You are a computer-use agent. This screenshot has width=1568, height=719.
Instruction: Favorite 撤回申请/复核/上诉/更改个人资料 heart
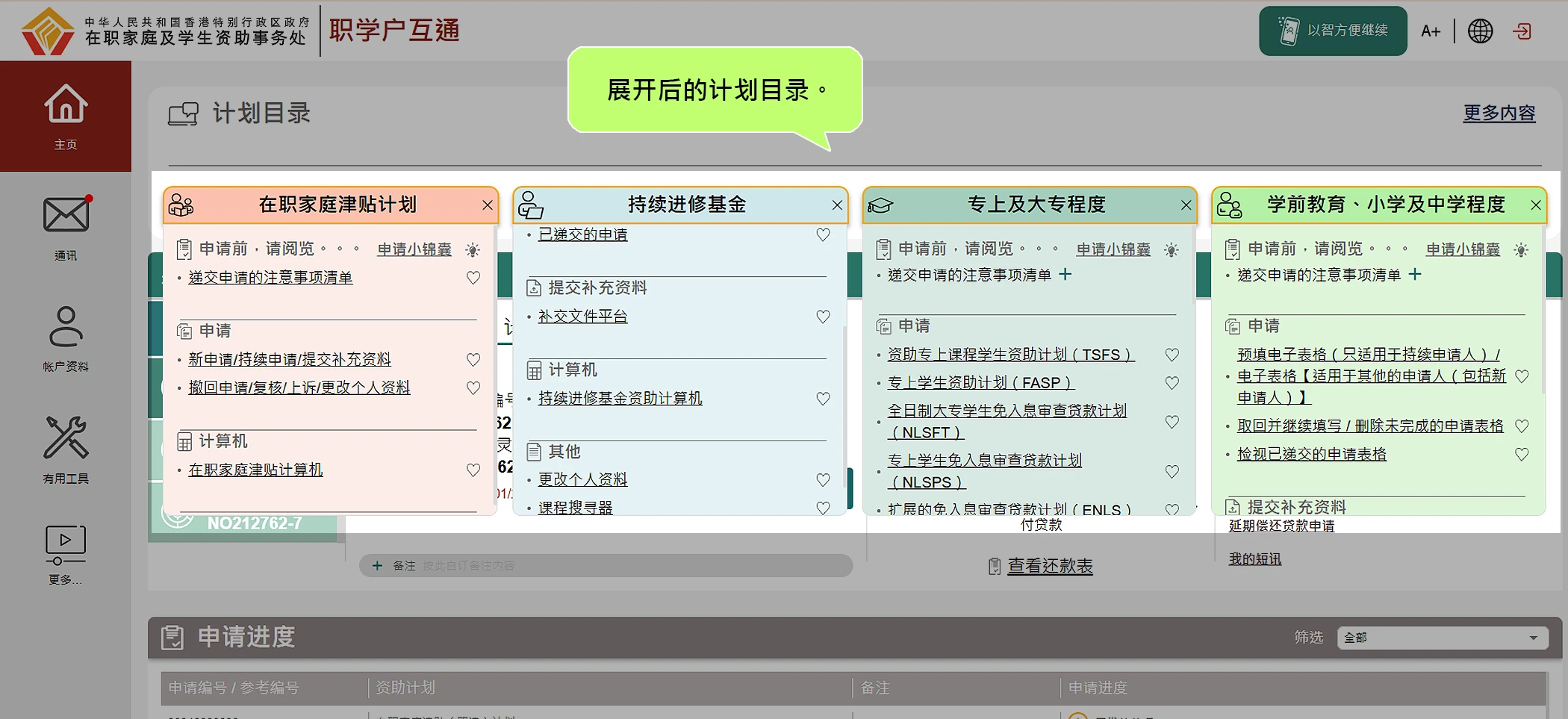click(473, 388)
